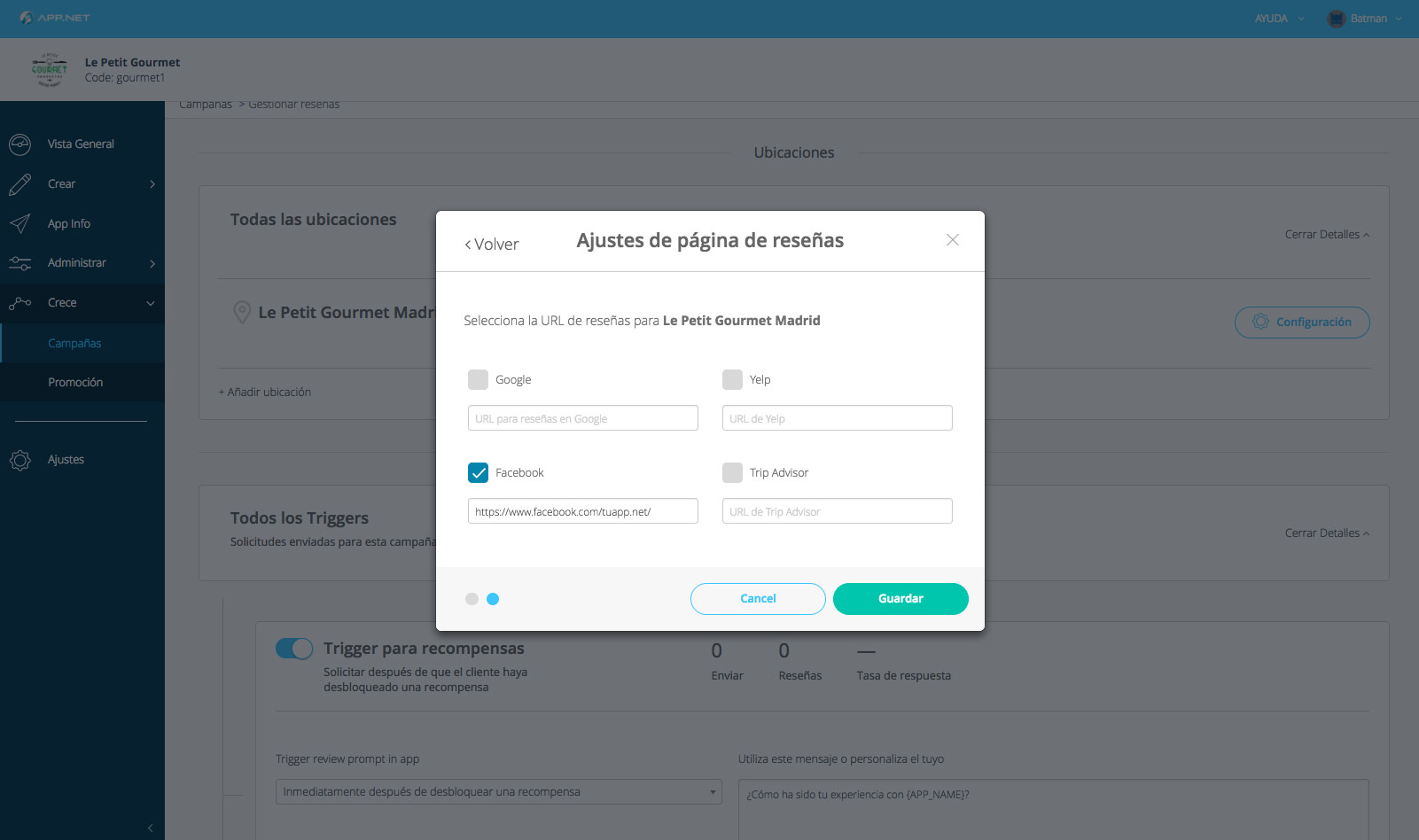This screenshot has width=1419, height=840.
Task: Click the Crear pencil icon
Action: click(x=19, y=183)
